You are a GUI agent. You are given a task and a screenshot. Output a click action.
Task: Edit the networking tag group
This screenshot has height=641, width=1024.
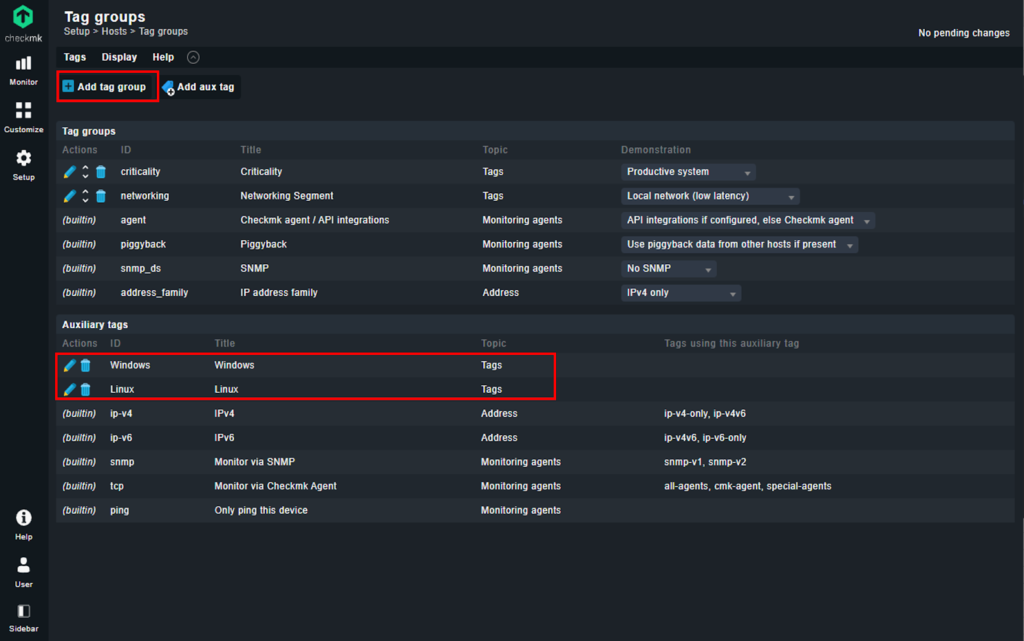click(x=69, y=196)
